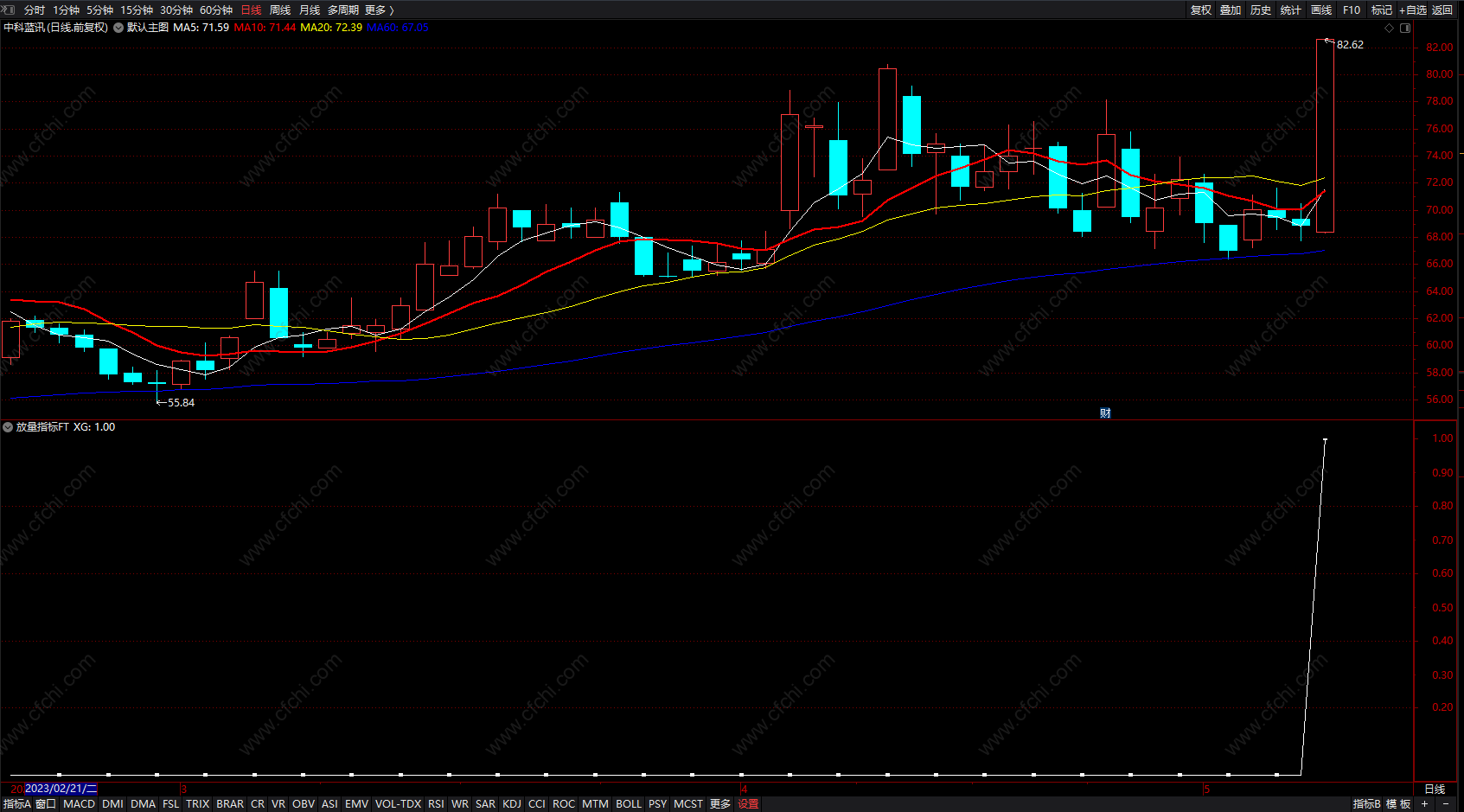Expand the 更多 indicators list in the bottom bar
Viewport: 1464px width, 812px height.
point(720,804)
